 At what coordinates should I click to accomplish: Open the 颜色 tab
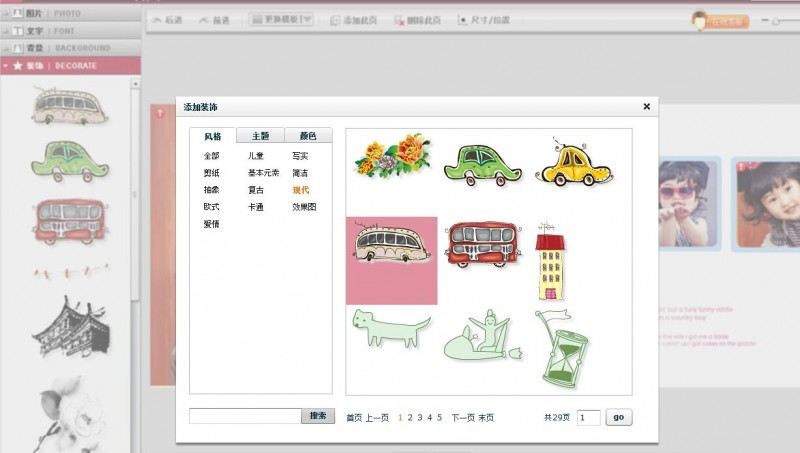point(308,136)
